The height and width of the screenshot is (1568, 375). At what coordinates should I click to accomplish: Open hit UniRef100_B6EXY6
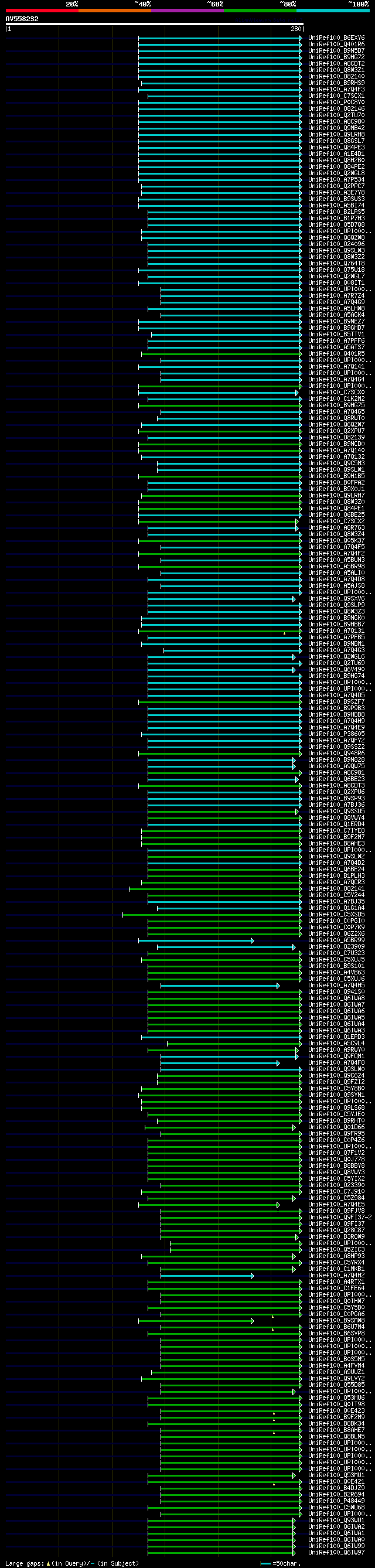point(337,38)
